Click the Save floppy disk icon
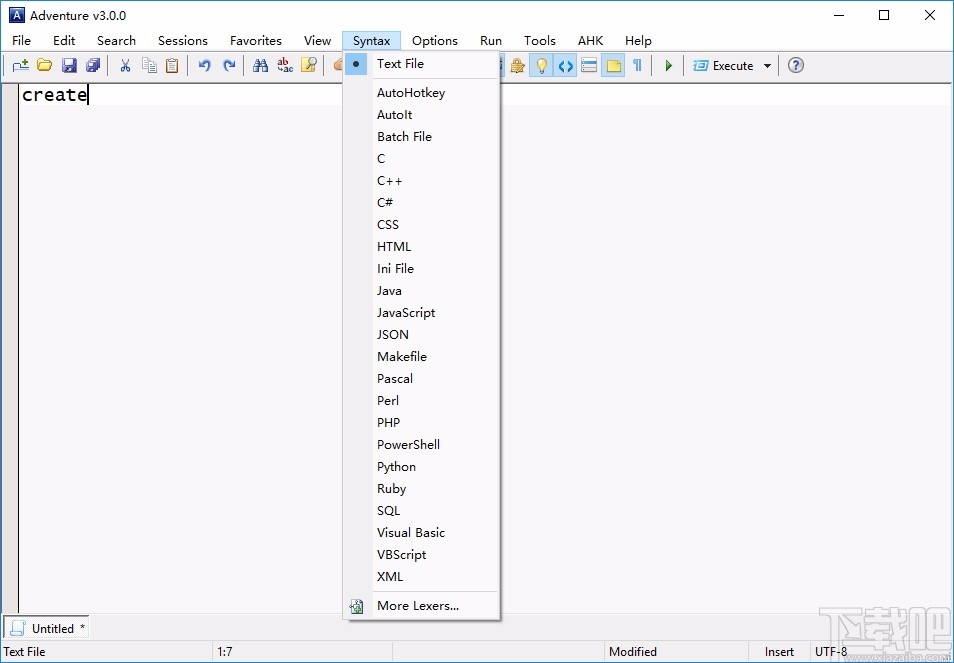954x663 pixels. (69, 65)
